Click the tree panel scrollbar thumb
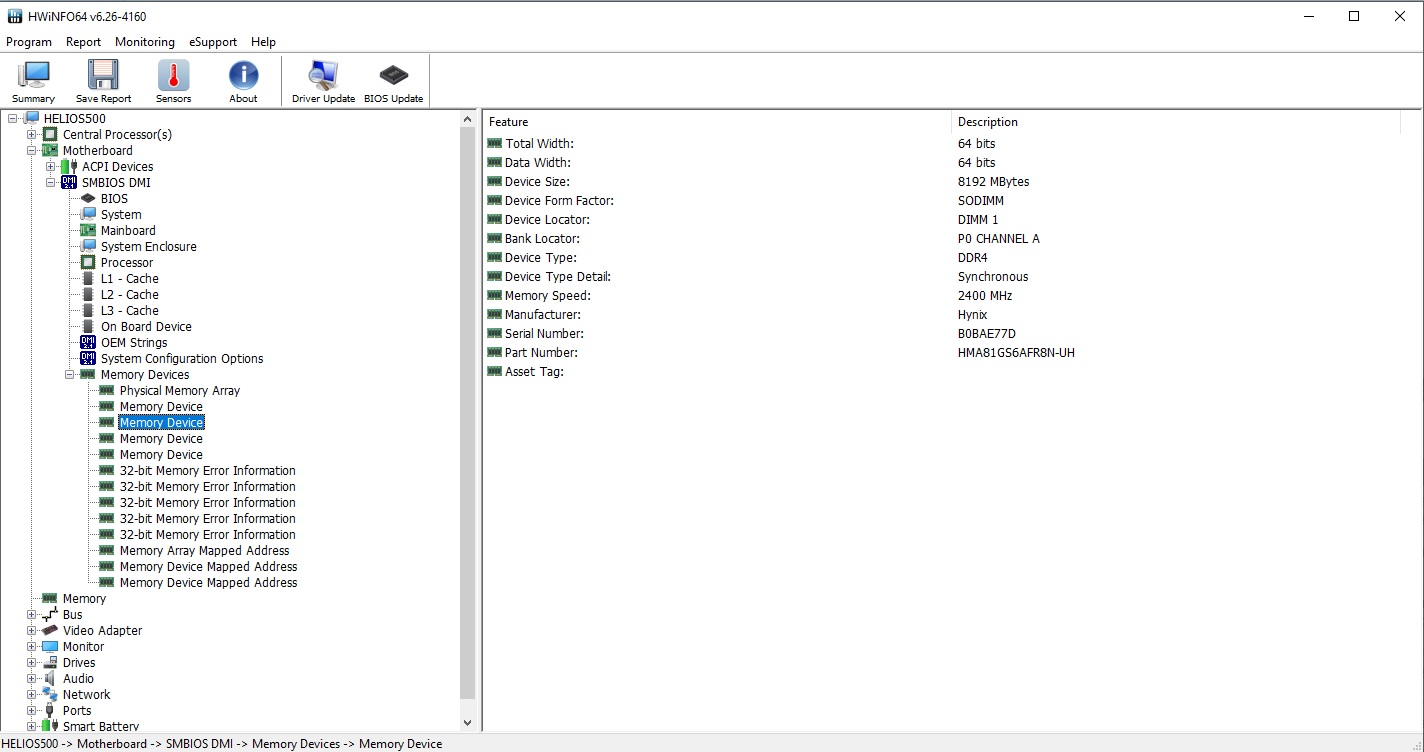The image size is (1424, 752). 467,412
